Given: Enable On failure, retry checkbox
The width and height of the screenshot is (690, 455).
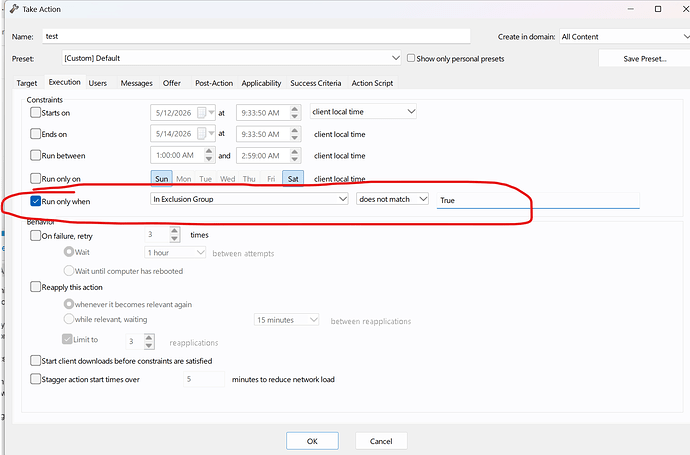Looking at the screenshot, I should 35,235.
